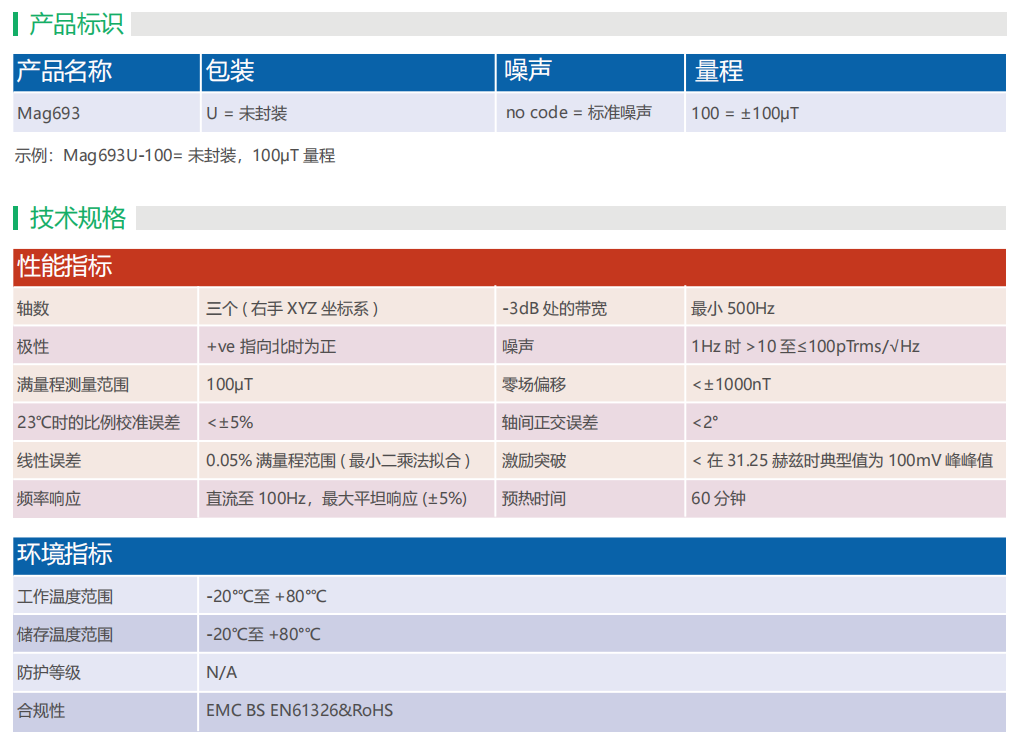This screenshot has width=1016, height=740.
Task: Select the Mag693 product name cell
Action: tap(48, 113)
